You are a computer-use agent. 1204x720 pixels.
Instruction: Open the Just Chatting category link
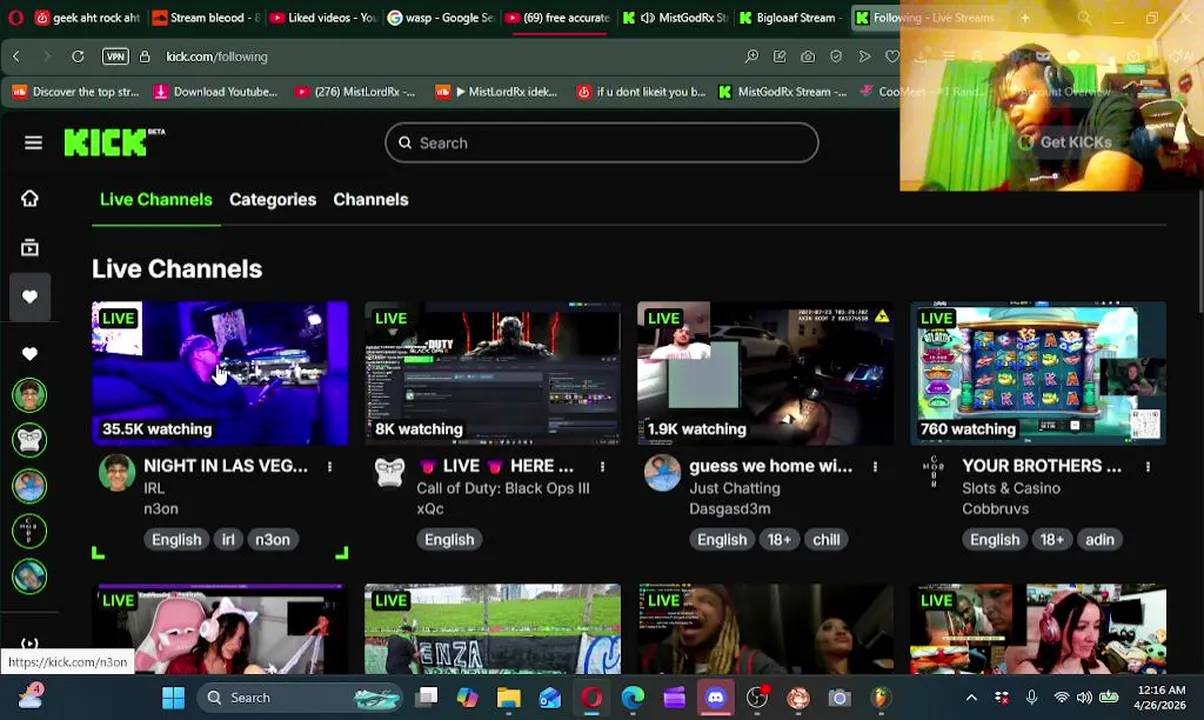pyautogui.click(x=734, y=488)
